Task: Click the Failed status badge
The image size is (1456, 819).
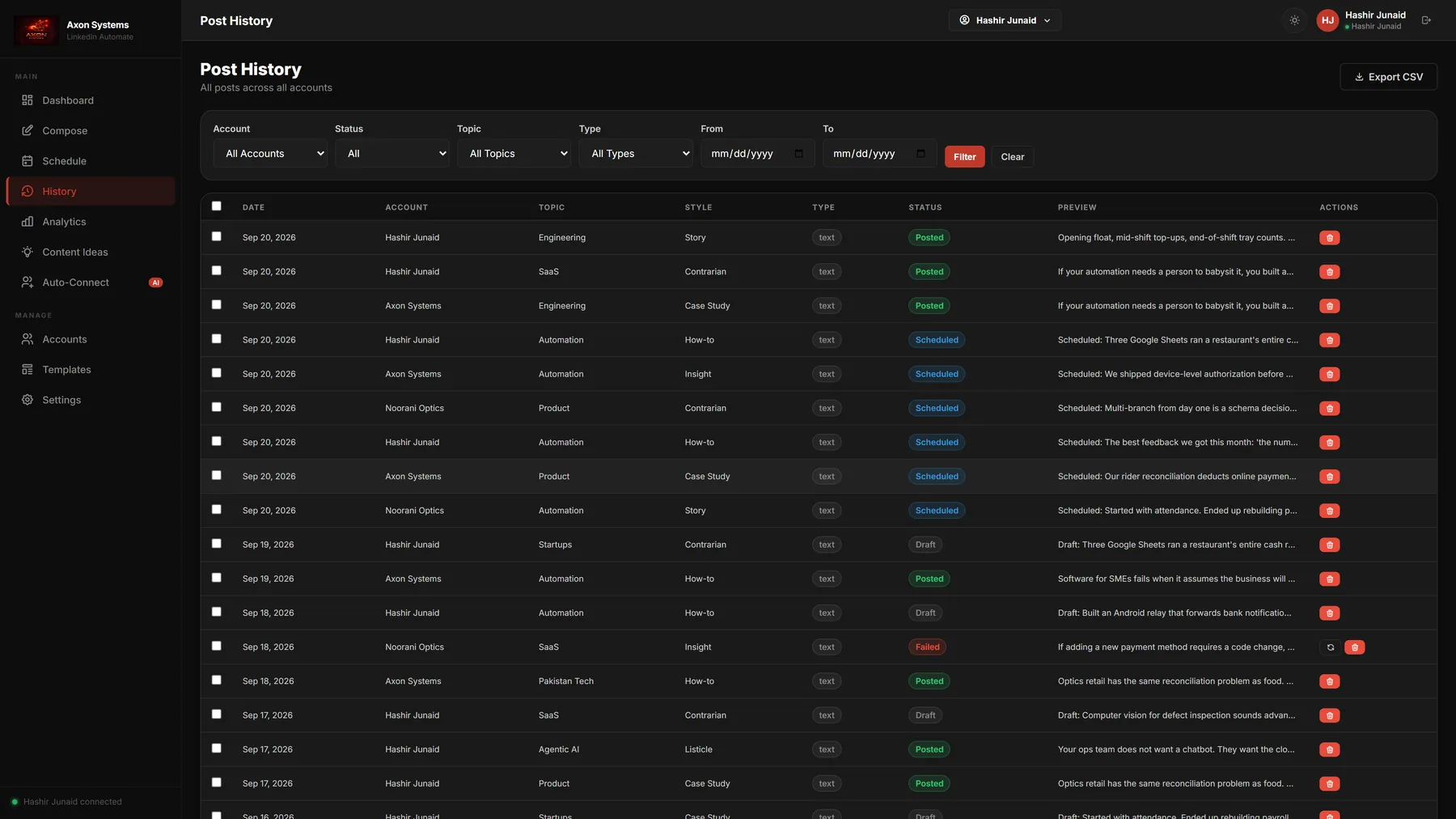Action: click(x=927, y=647)
